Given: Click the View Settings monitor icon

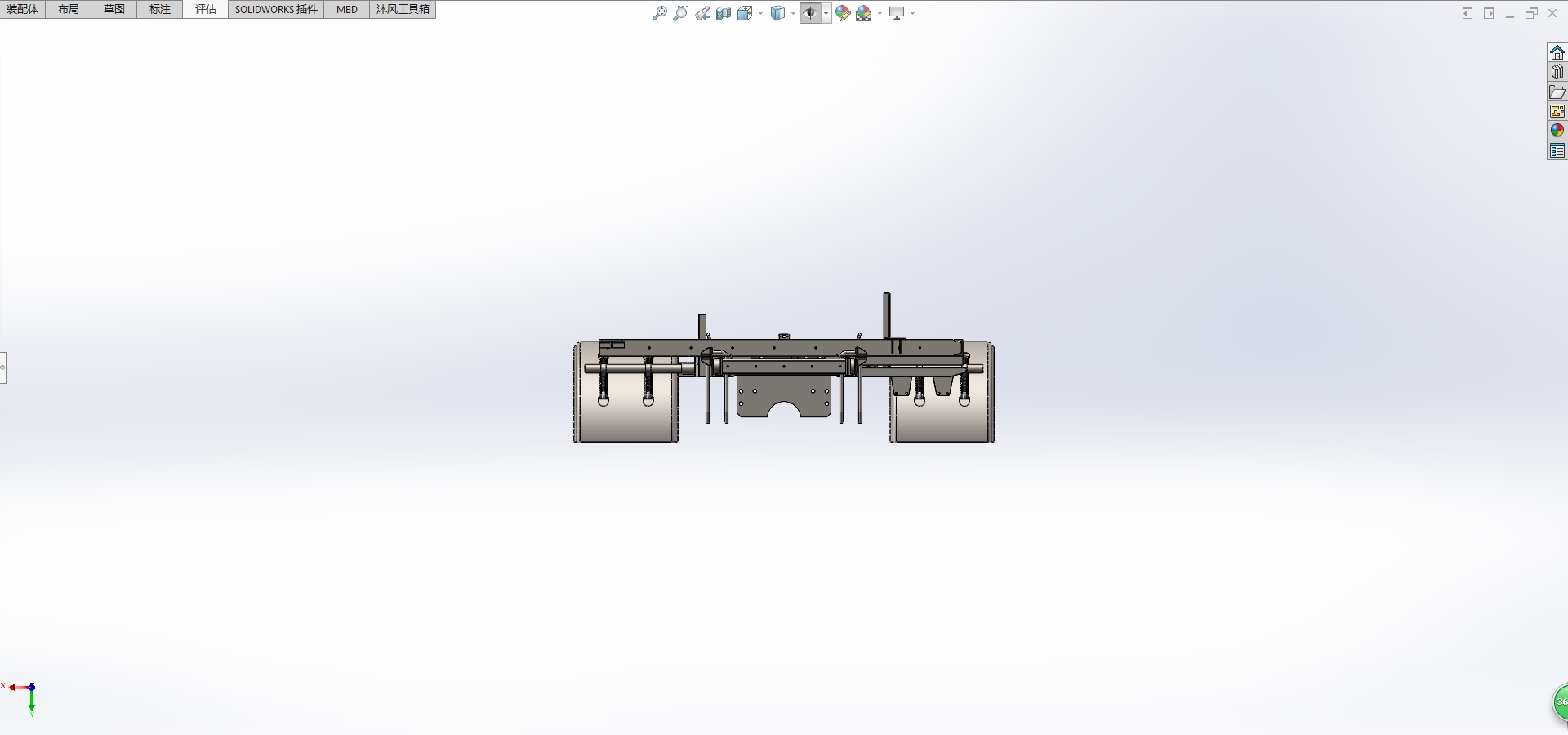Looking at the screenshot, I should (897, 13).
